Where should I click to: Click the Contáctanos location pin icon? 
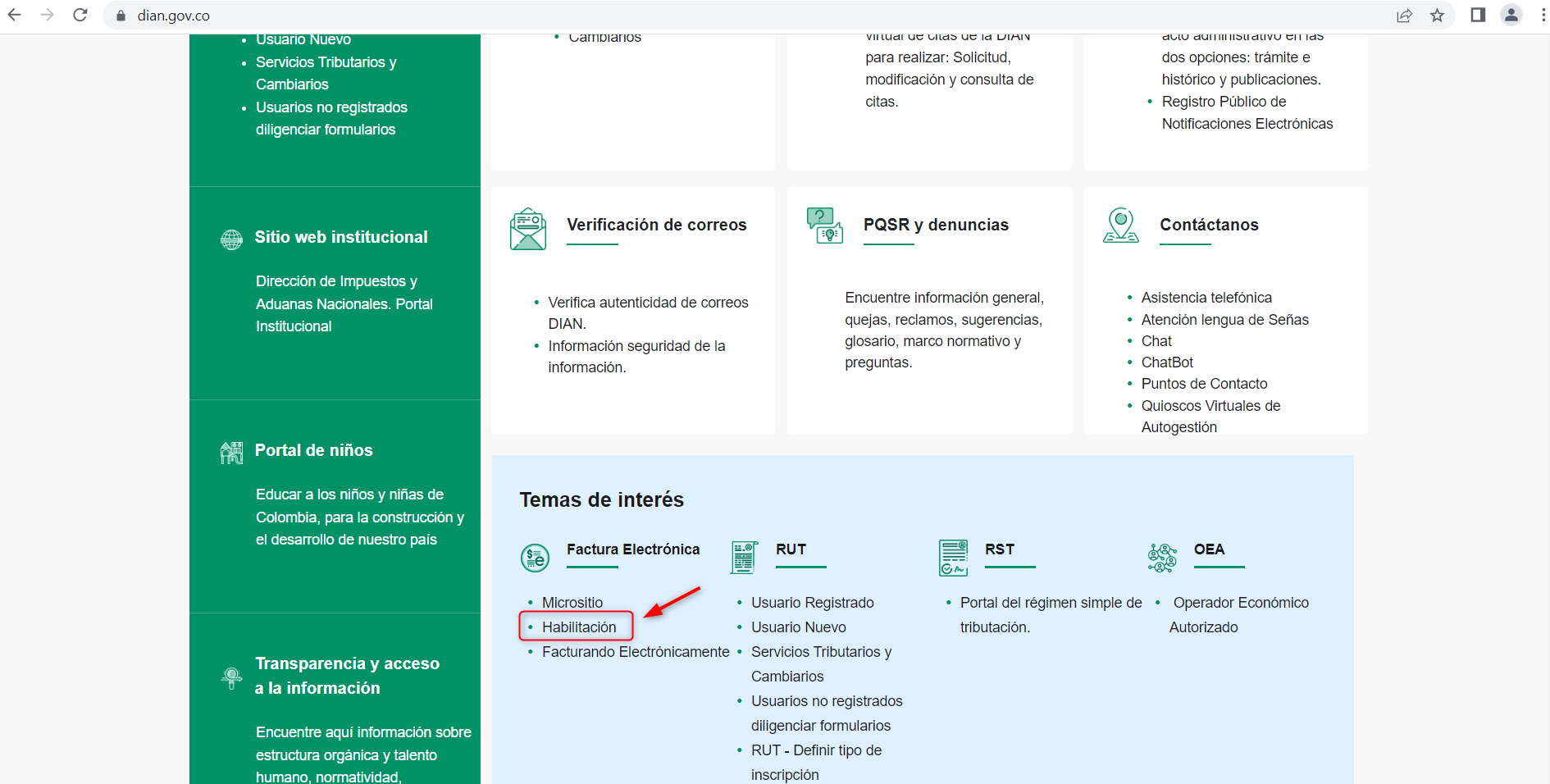pyautogui.click(x=1120, y=226)
